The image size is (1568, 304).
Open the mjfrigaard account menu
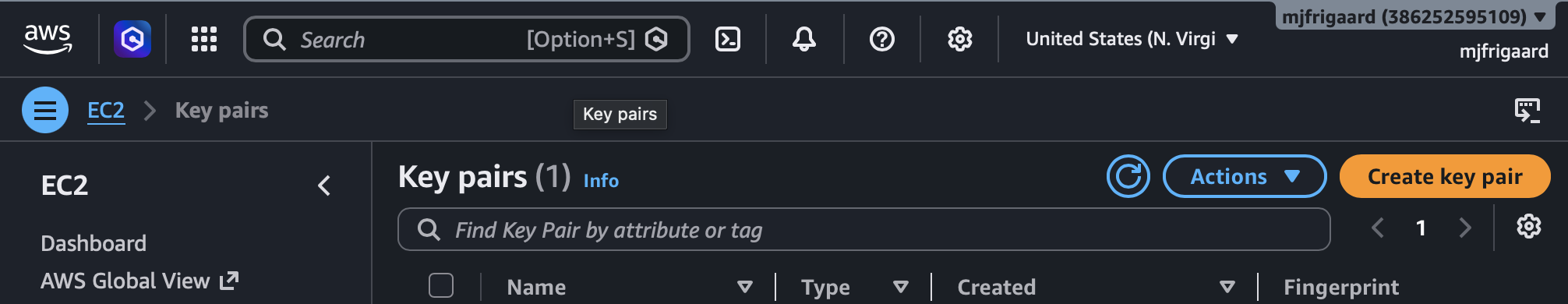(1413, 17)
